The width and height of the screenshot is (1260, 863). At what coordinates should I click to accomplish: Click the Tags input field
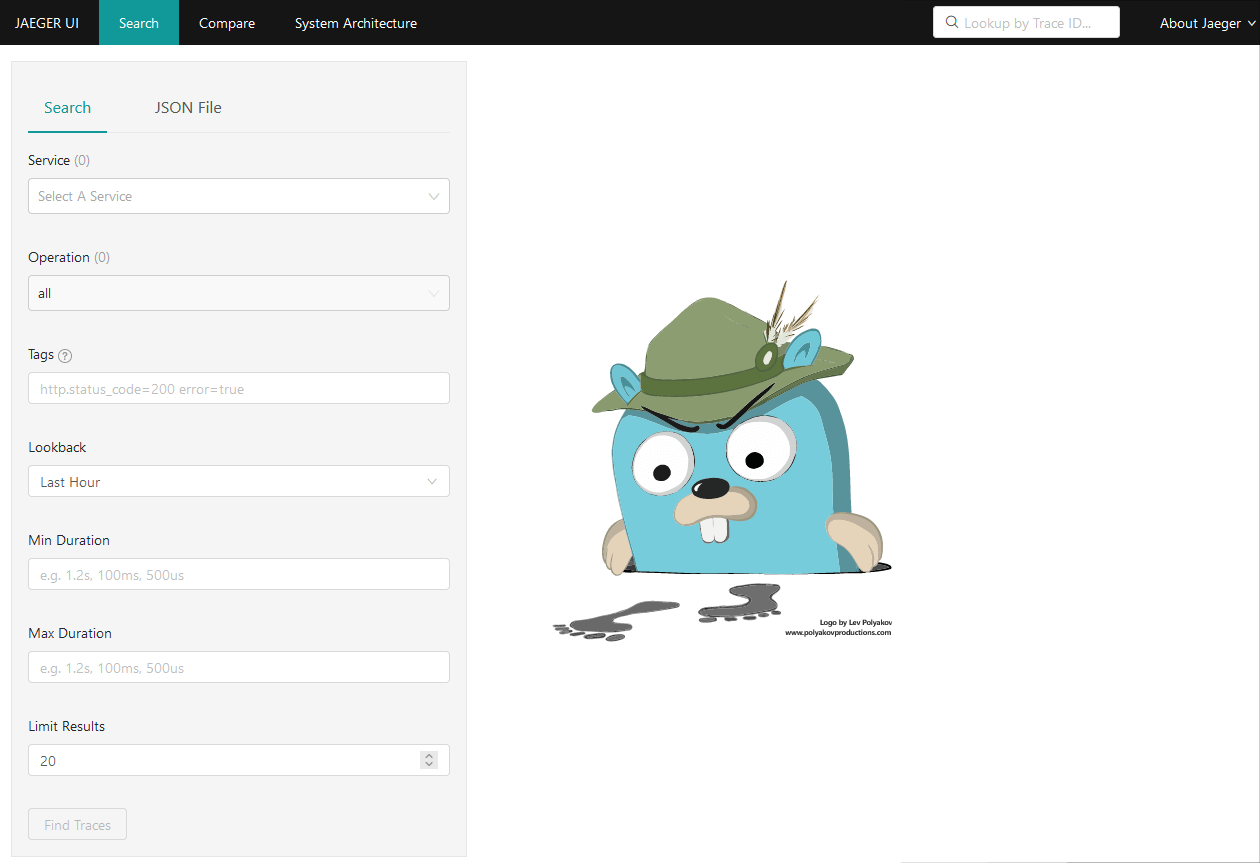[239, 389]
